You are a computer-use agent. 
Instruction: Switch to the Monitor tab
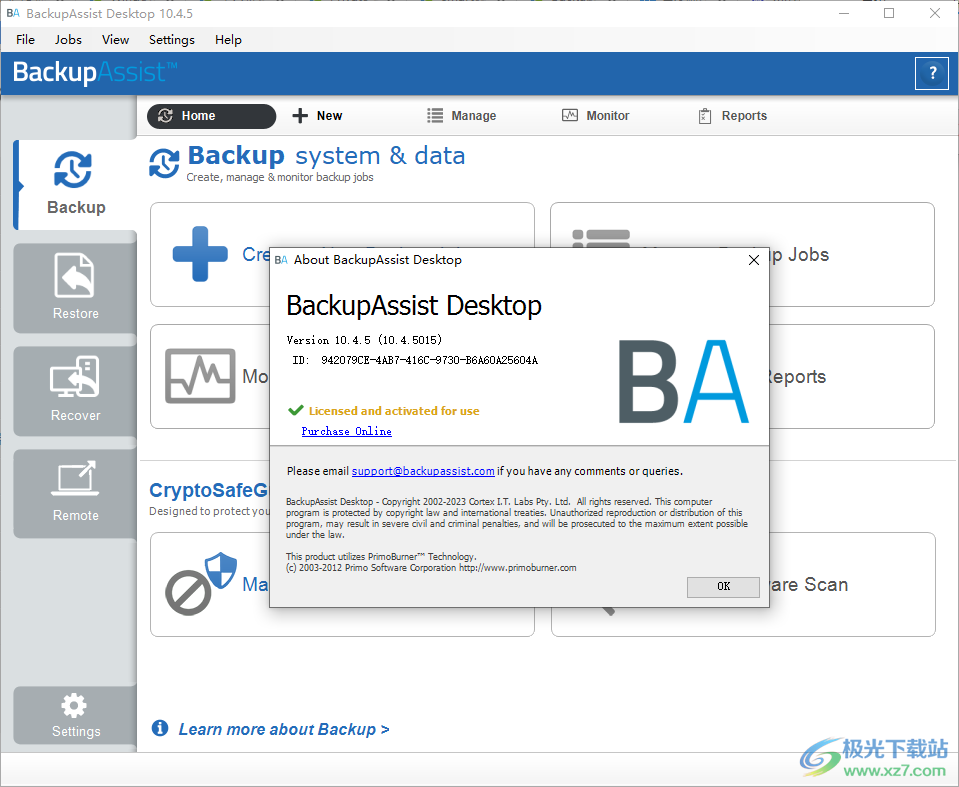[595, 116]
